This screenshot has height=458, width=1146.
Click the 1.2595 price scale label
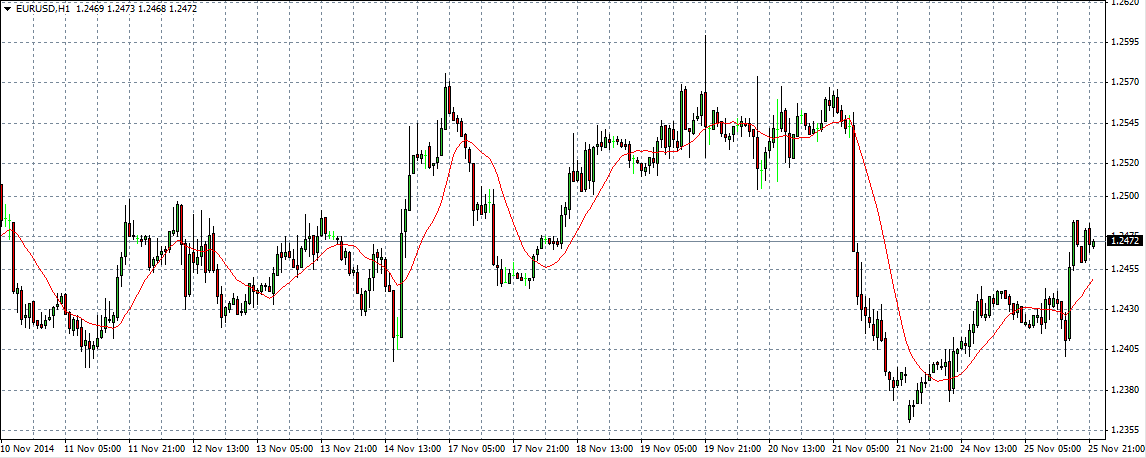tap(1125, 42)
